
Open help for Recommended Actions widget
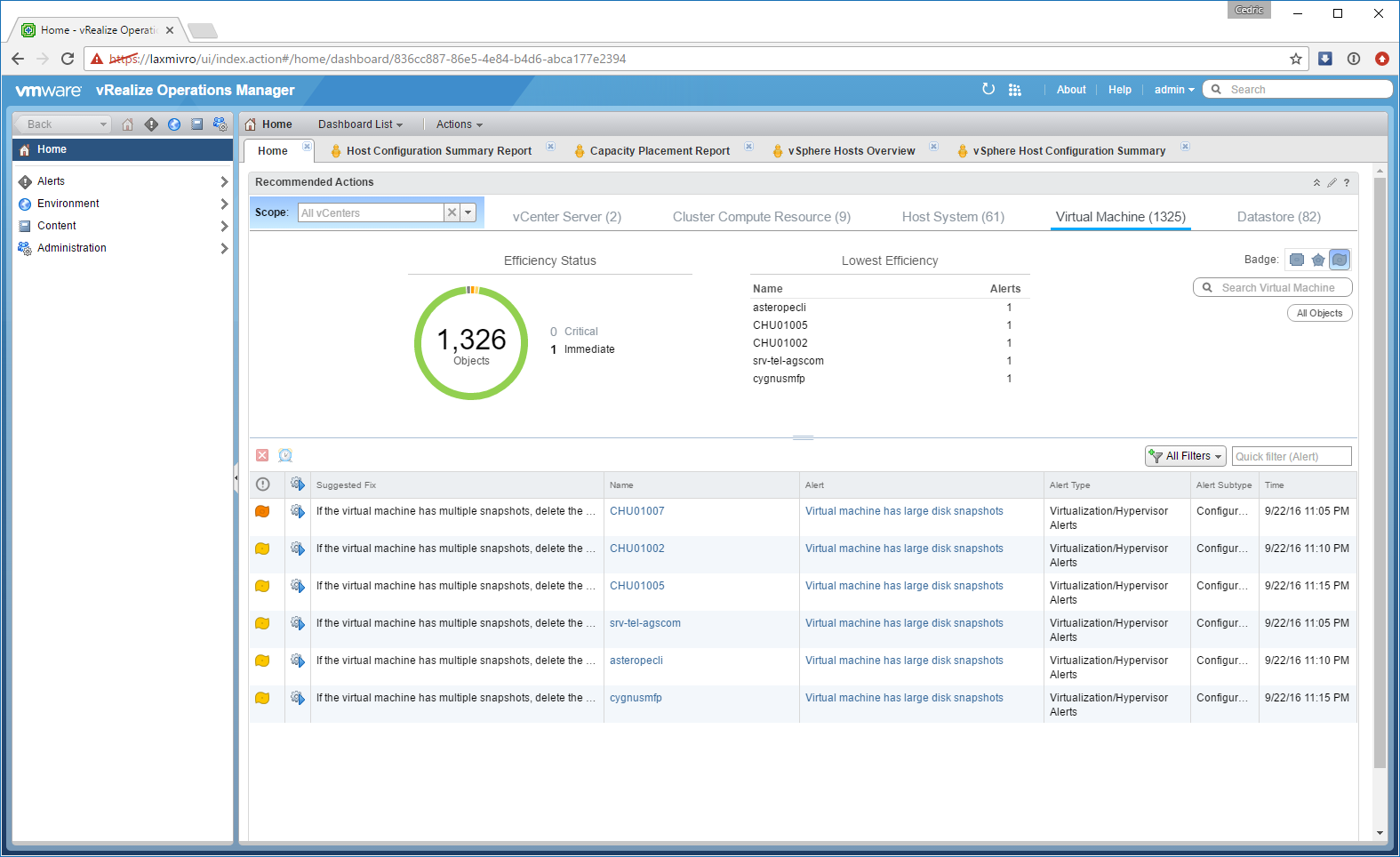(x=1347, y=183)
